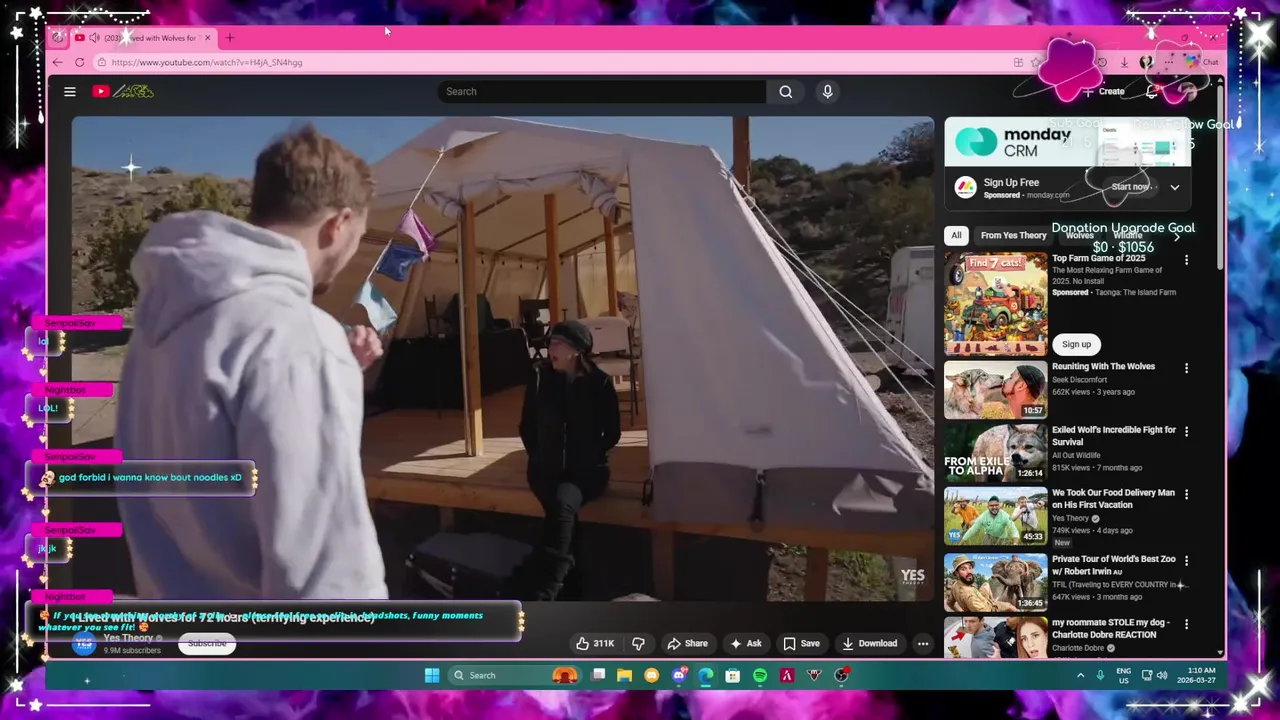Select the Wildlife filter chip
The width and height of the screenshot is (1280, 720).
coord(1128,236)
